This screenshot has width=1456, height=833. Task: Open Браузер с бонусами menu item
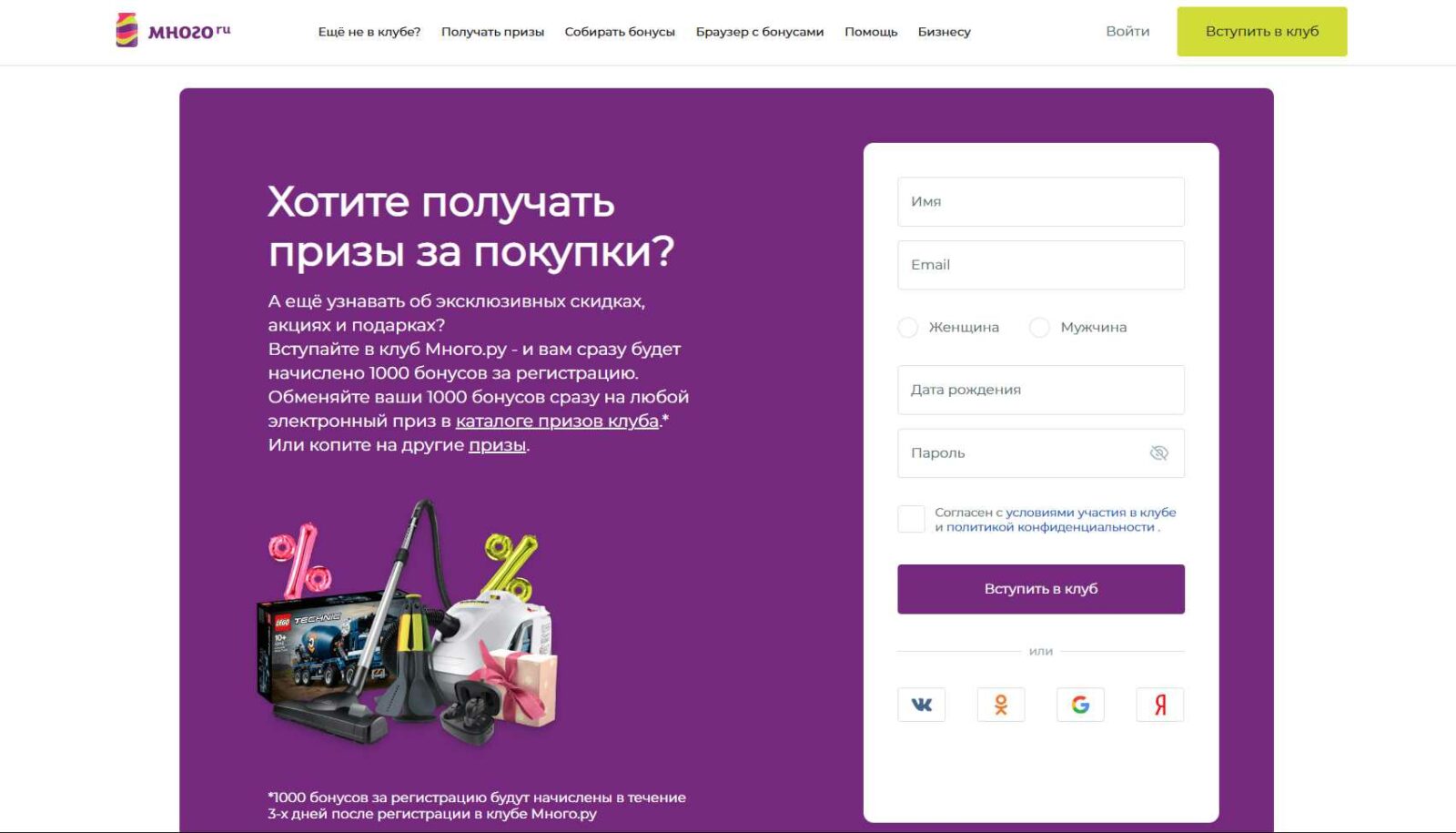click(760, 32)
